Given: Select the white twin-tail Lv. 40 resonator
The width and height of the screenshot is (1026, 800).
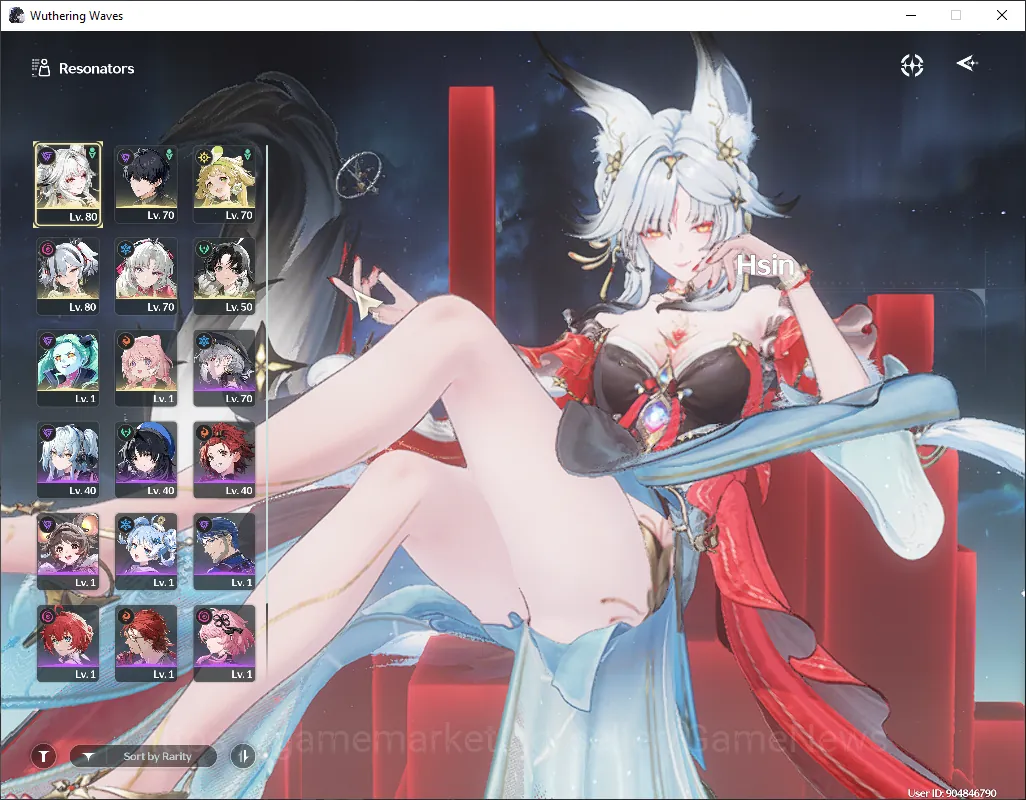Looking at the screenshot, I should tap(68, 460).
